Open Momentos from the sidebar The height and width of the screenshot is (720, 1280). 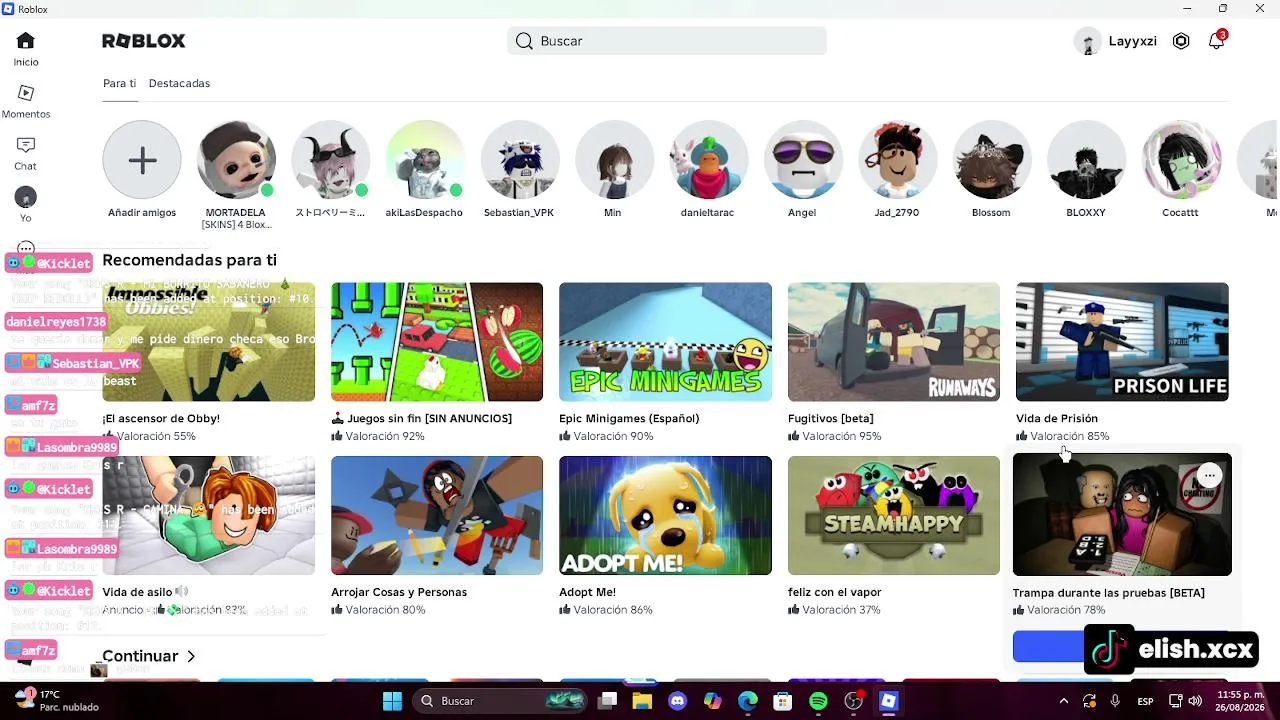coord(26,101)
